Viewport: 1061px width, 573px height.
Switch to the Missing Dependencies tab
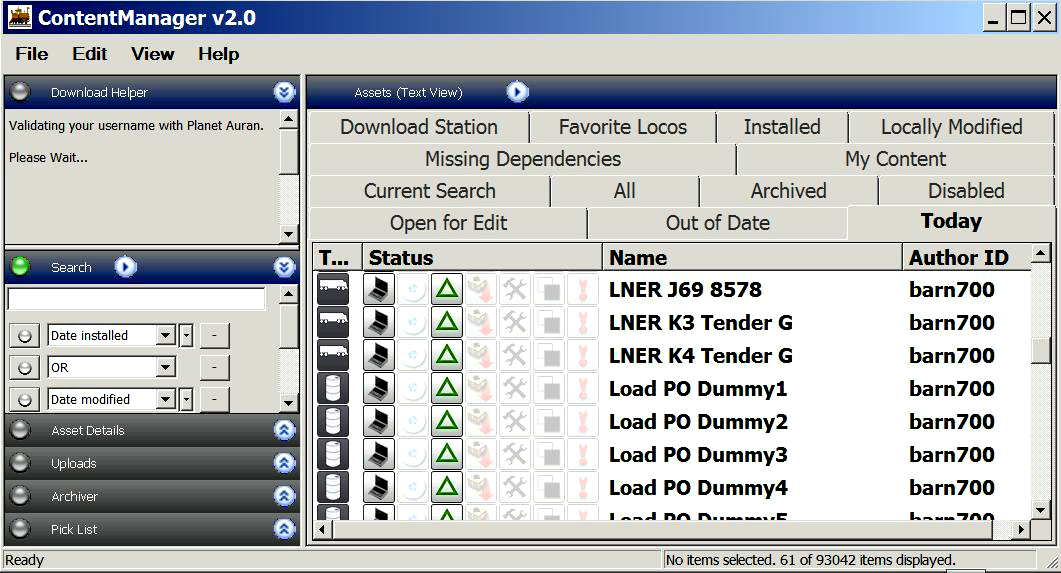point(522,159)
